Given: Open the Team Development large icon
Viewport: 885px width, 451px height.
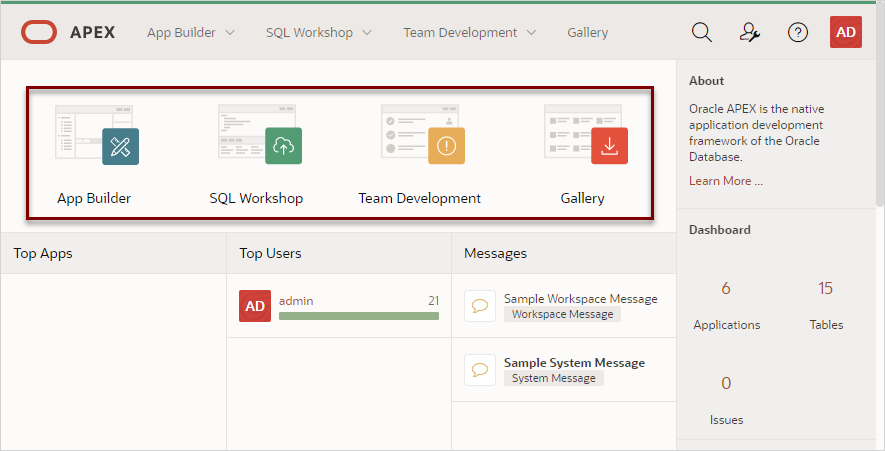Looking at the screenshot, I should pos(423,134).
